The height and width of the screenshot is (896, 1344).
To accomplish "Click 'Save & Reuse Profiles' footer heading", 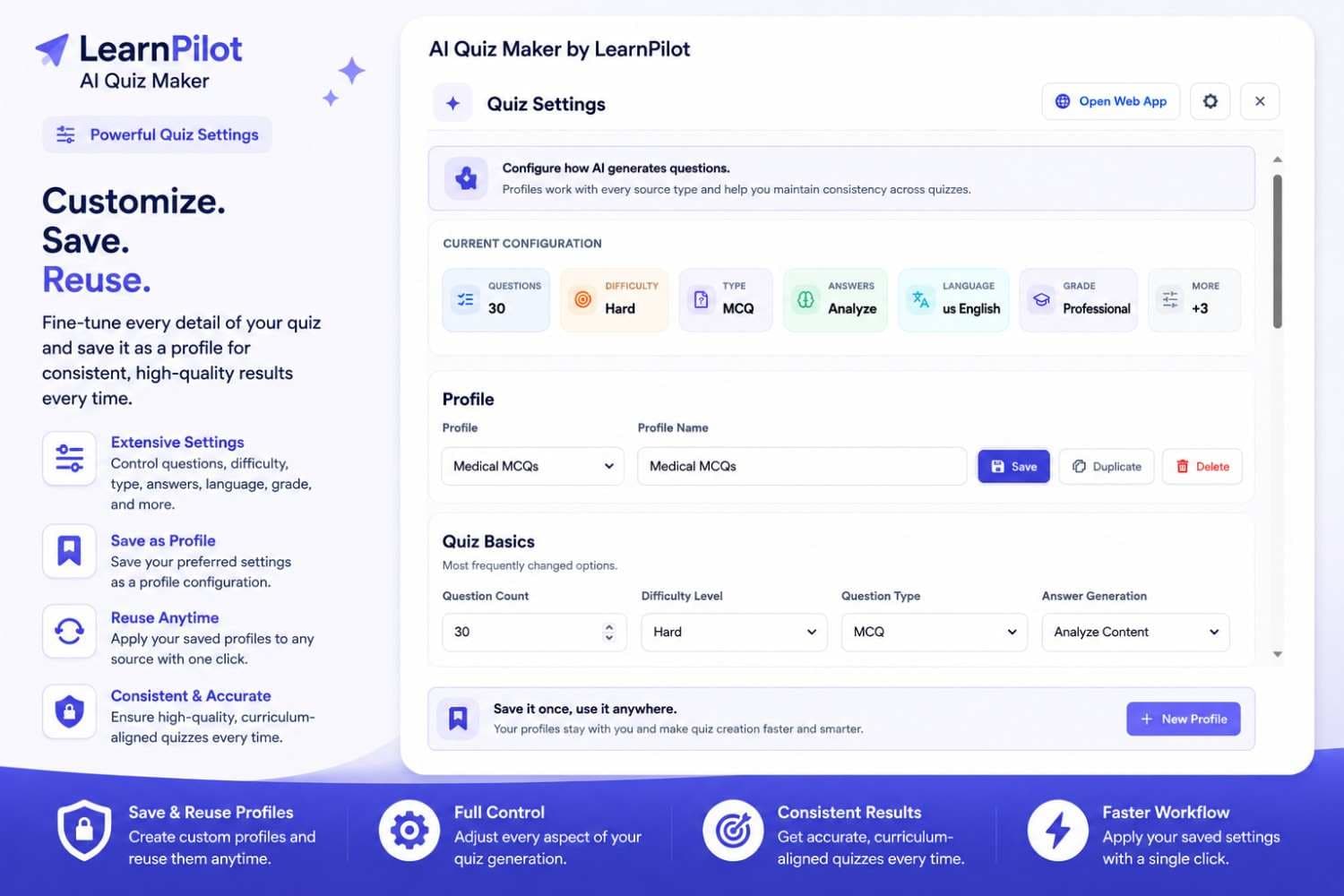I will [x=211, y=812].
